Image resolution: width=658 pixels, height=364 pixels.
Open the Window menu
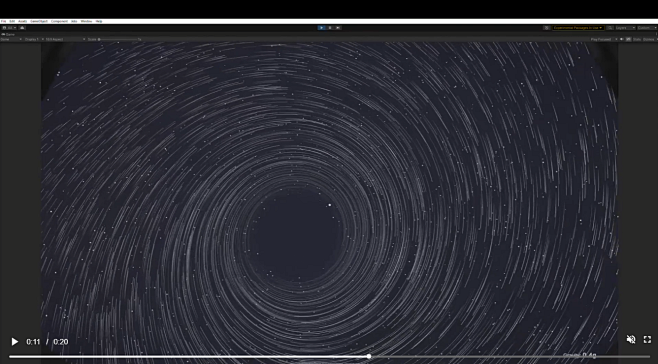(x=86, y=21)
